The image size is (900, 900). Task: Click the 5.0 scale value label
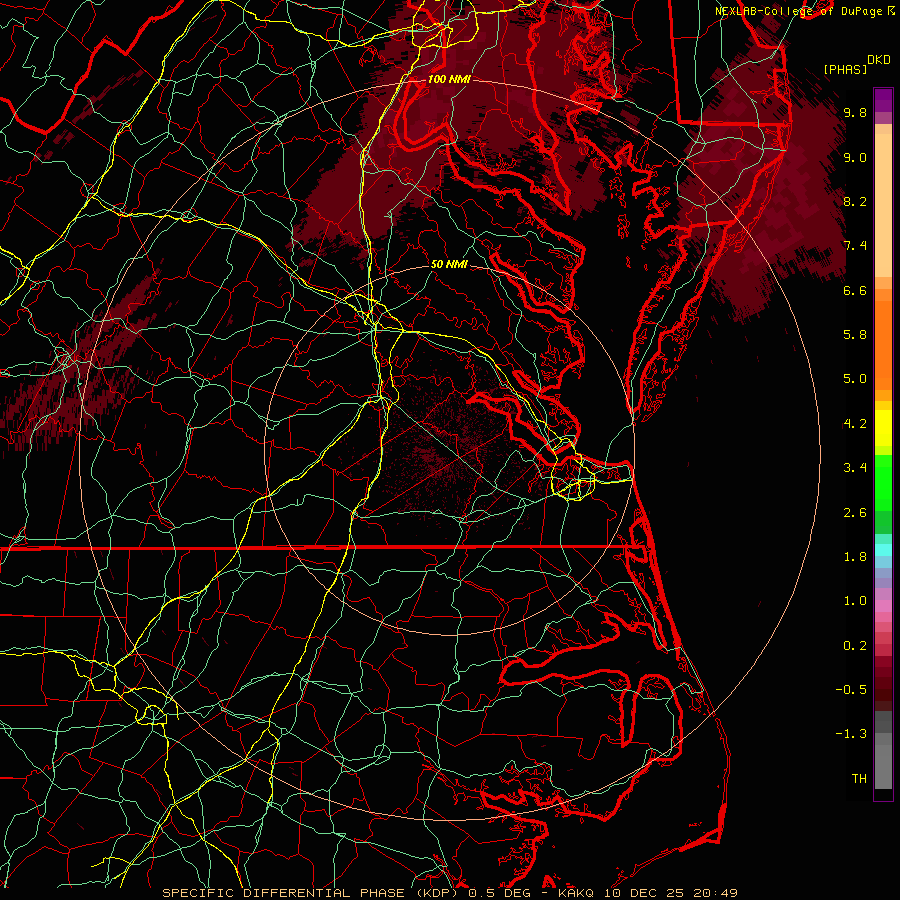855,379
